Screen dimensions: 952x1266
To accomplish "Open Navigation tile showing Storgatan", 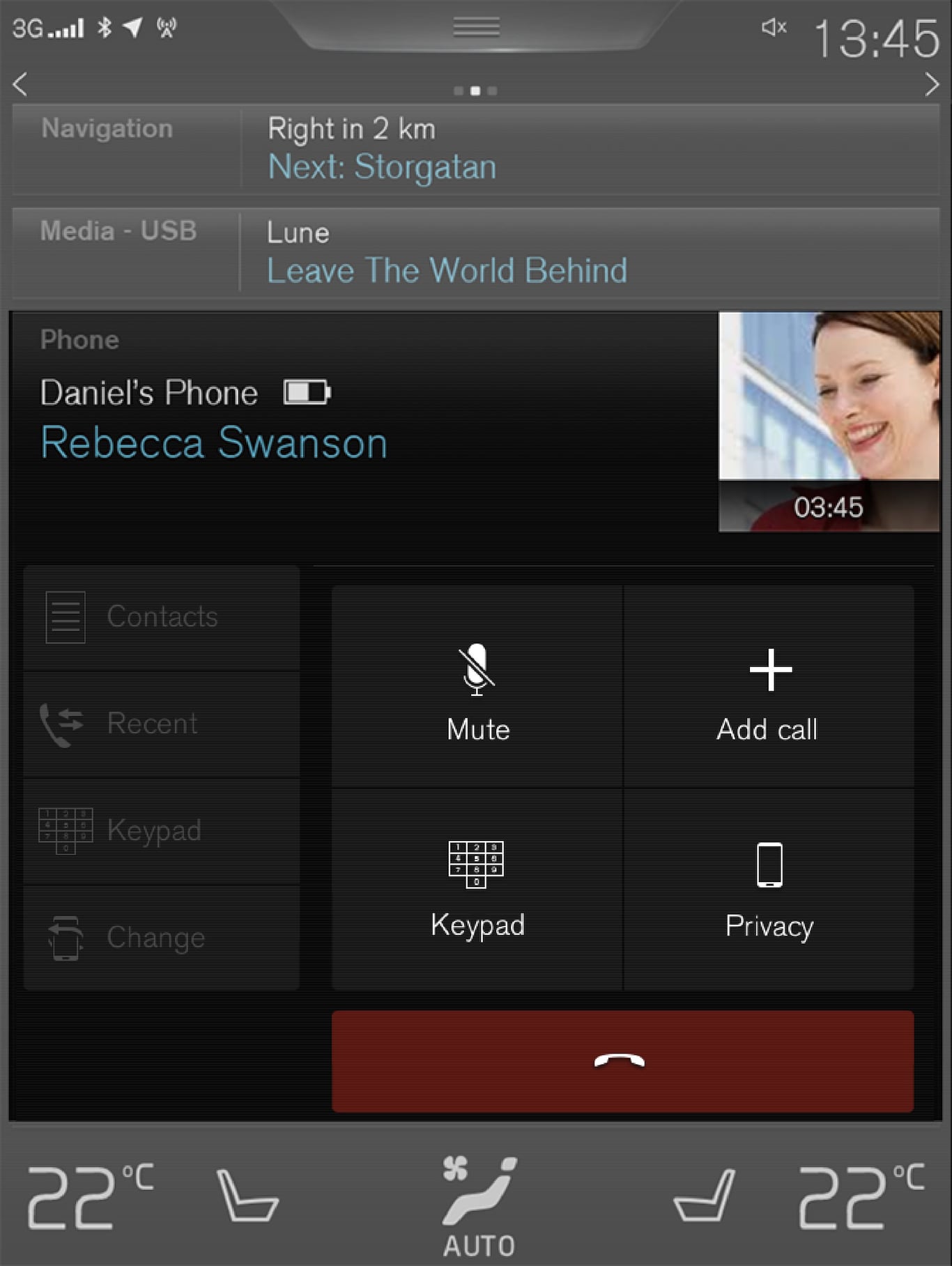I will pos(476,148).
